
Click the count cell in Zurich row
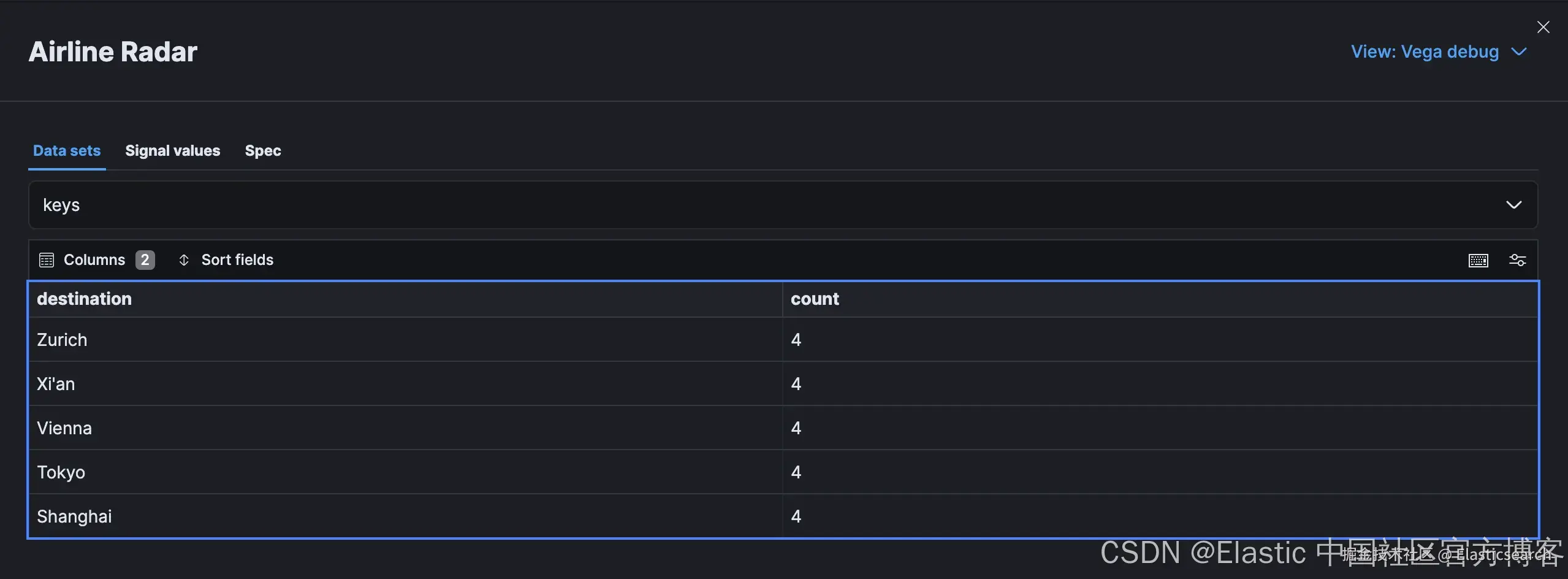tap(796, 340)
